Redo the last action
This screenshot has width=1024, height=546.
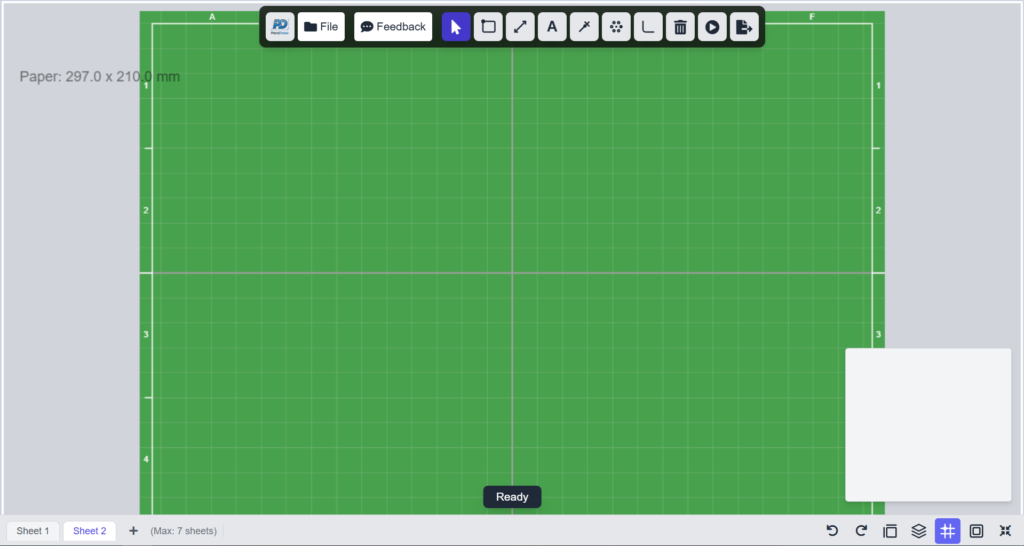click(x=861, y=531)
